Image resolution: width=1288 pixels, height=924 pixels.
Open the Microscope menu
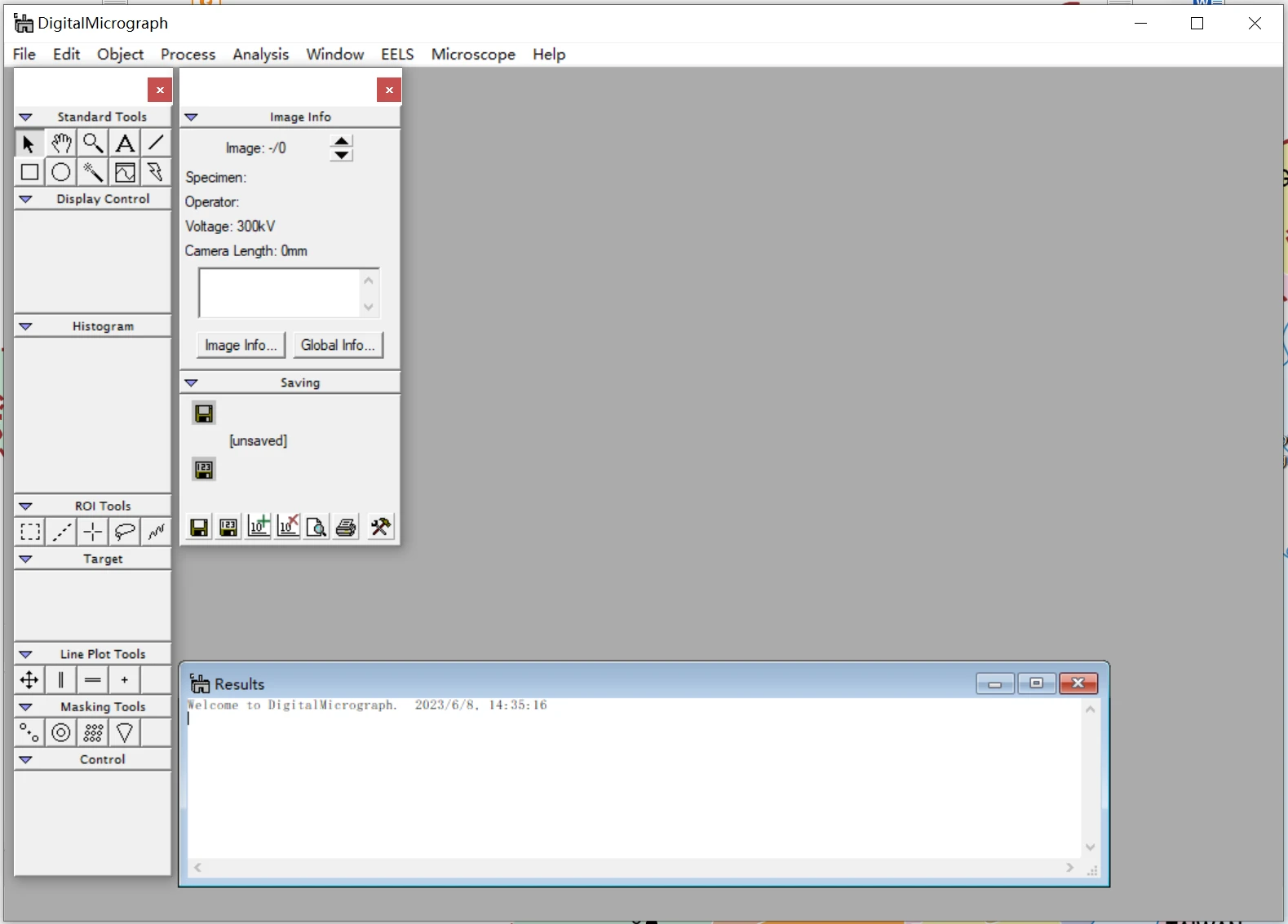point(473,54)
